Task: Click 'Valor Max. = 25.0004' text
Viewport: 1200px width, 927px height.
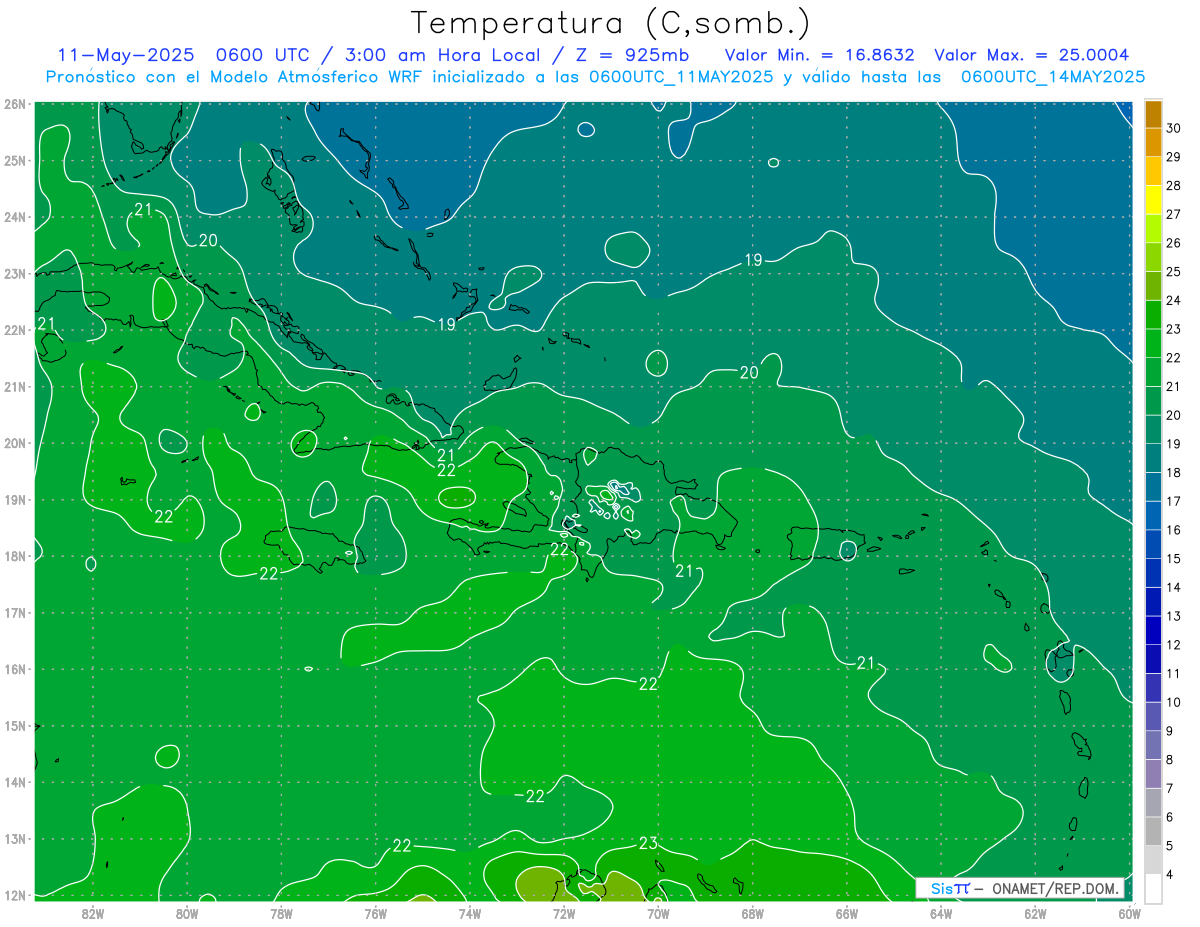Action: pos(1031,55)
